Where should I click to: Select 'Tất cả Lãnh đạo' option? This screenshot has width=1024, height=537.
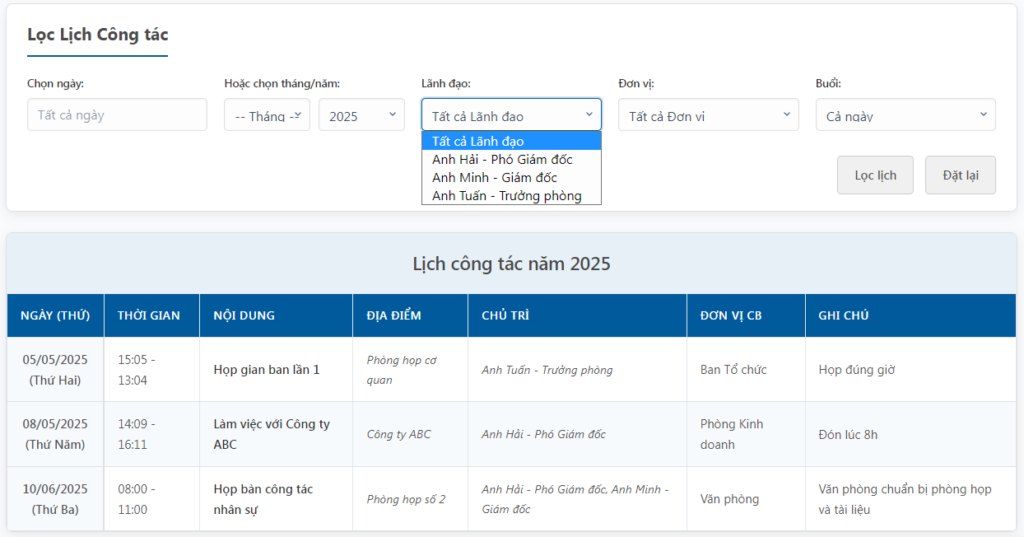(x=511, y=141)
